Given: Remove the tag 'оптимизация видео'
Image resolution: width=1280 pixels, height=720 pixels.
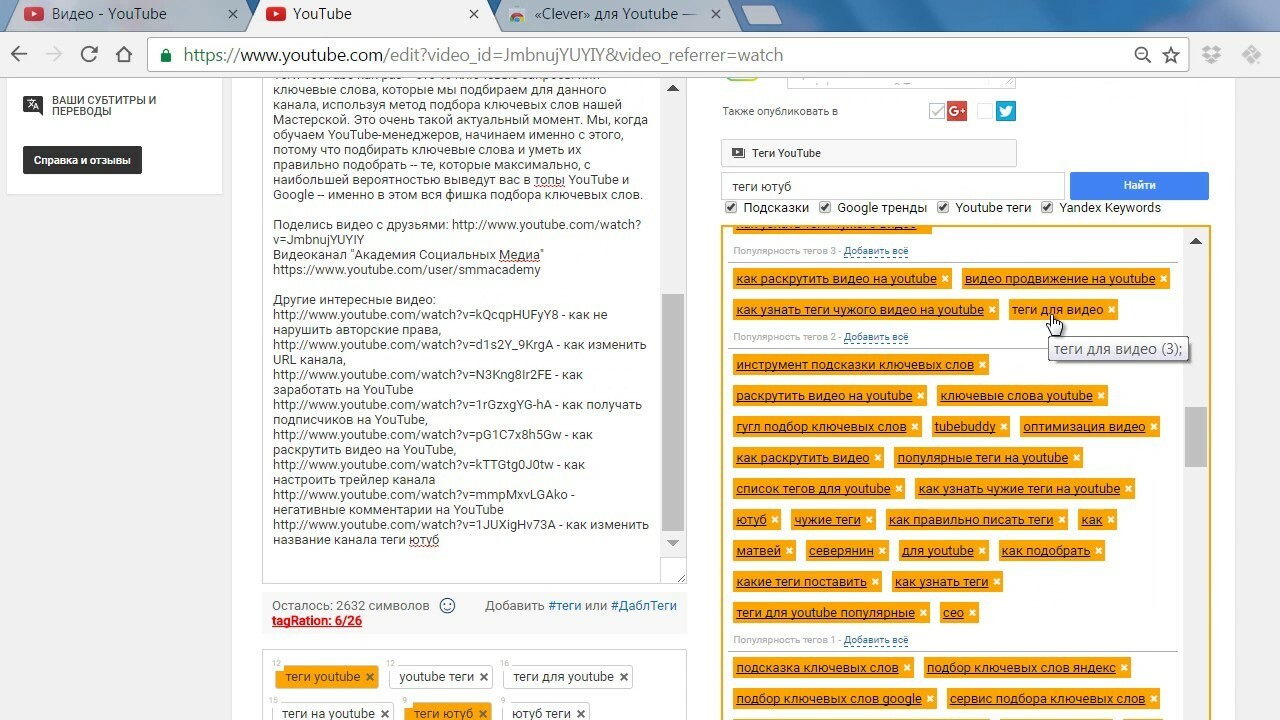Looking at the screenshot, I should click(x=1153, y=427).
